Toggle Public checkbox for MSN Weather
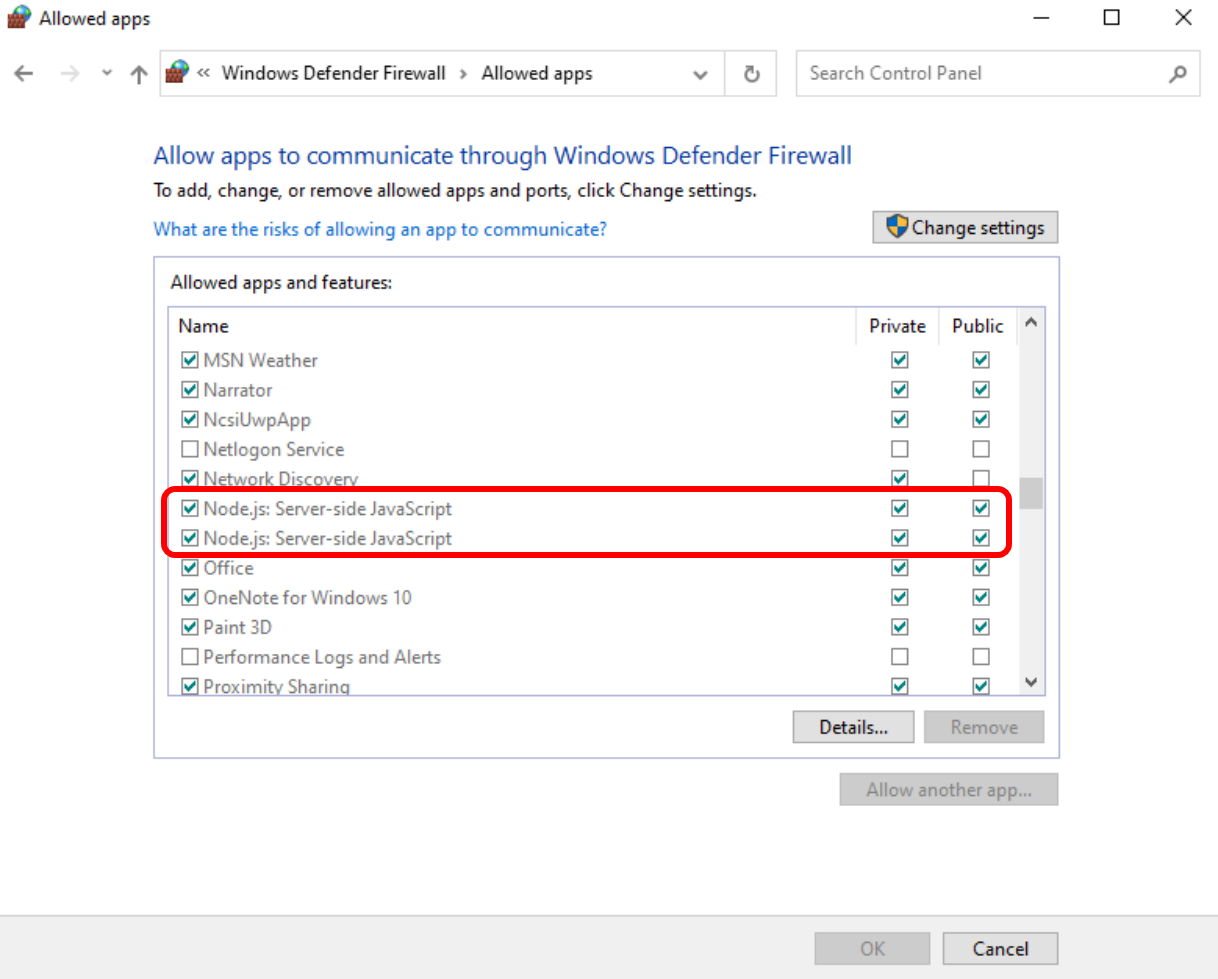The width and height of the screenshot is (1218, 979). click(981, 360)
